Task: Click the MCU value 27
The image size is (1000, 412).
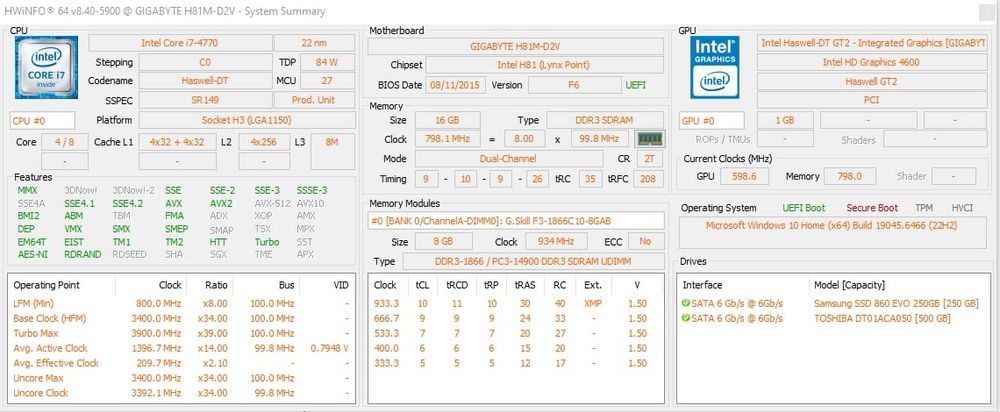Action: (327, 81)
